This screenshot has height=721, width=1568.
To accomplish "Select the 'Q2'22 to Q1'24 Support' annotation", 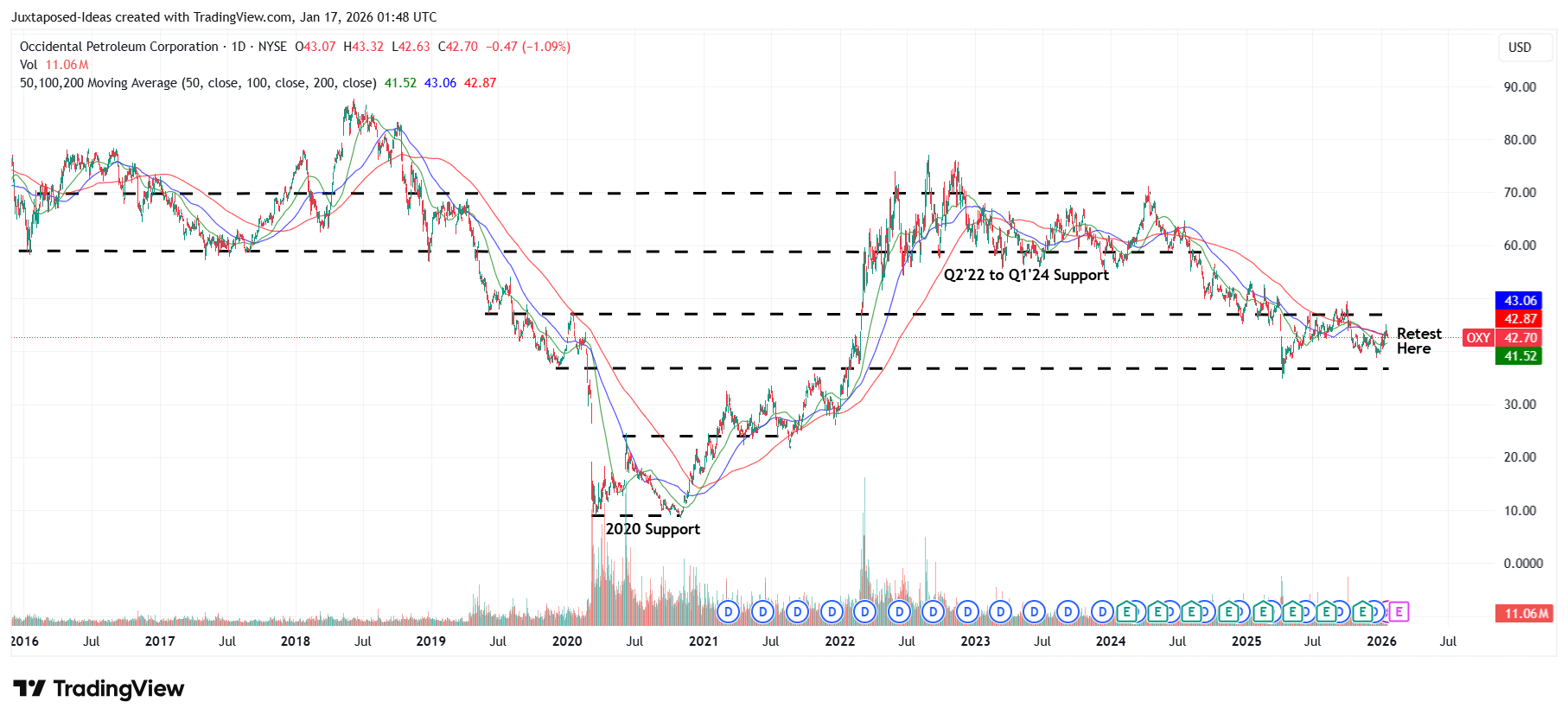I will [1026, 275].
